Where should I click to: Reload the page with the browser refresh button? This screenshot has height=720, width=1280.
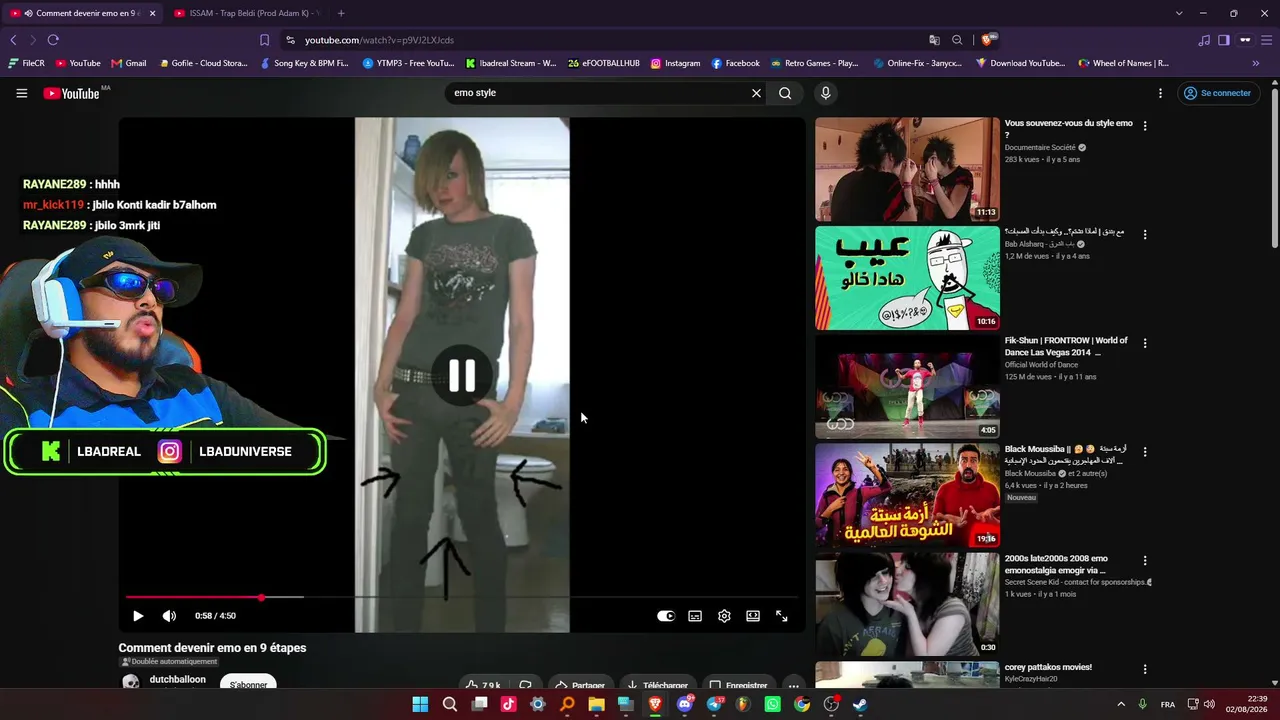(x=53, y=40)
